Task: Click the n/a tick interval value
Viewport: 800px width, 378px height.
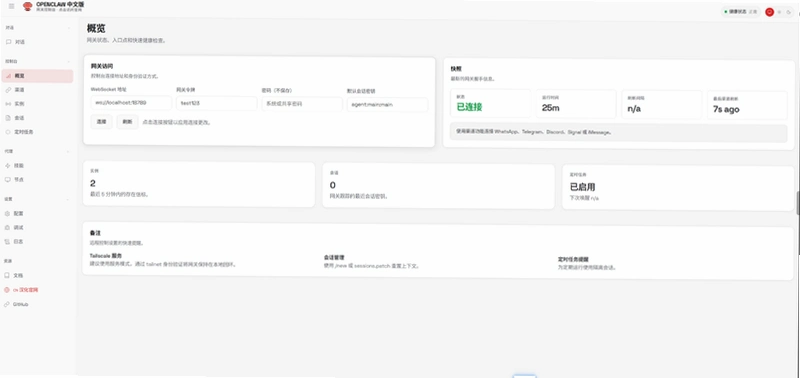Action: tap(634, 109)
